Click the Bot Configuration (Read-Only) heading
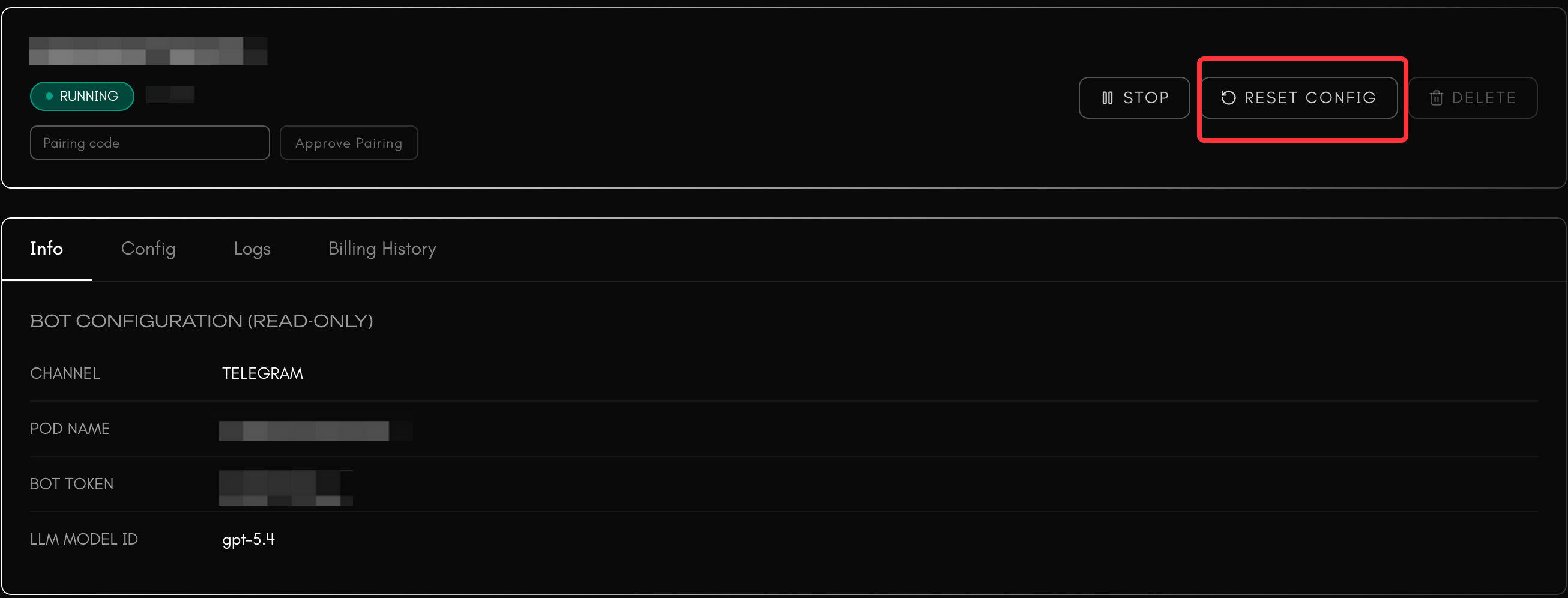Viewport: 1568px width, 598px height. (202, 321)
